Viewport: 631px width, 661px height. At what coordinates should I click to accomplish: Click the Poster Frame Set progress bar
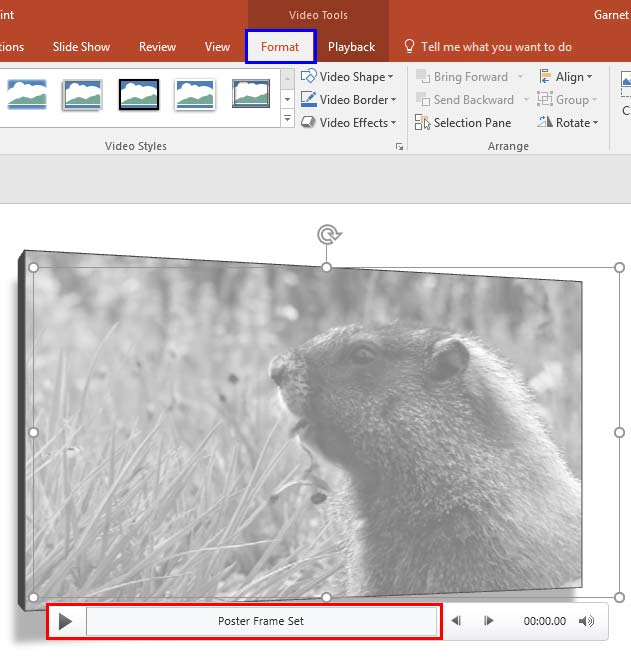pos(261,621)
